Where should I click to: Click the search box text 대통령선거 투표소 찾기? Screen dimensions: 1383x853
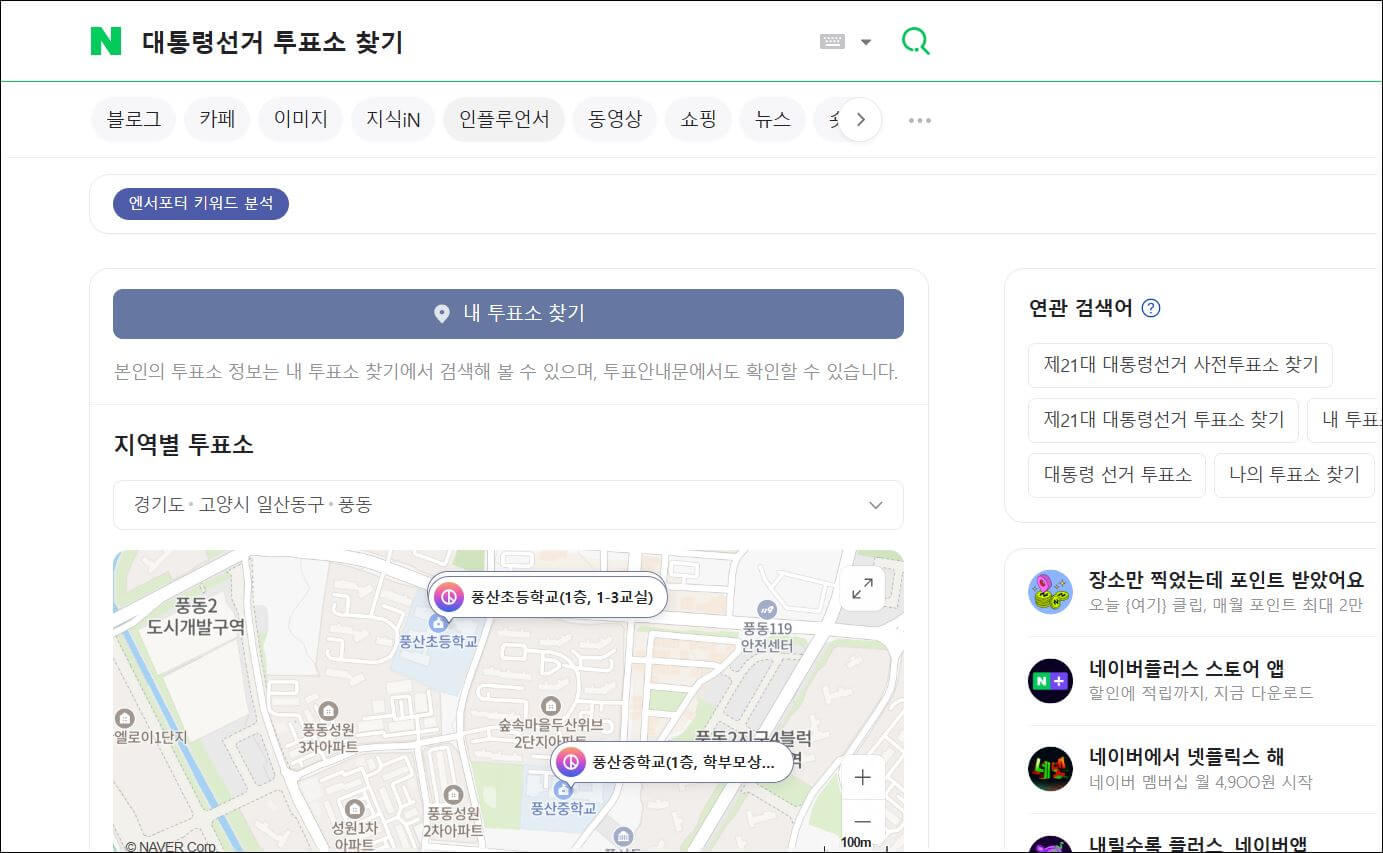[x=272, y=42]
